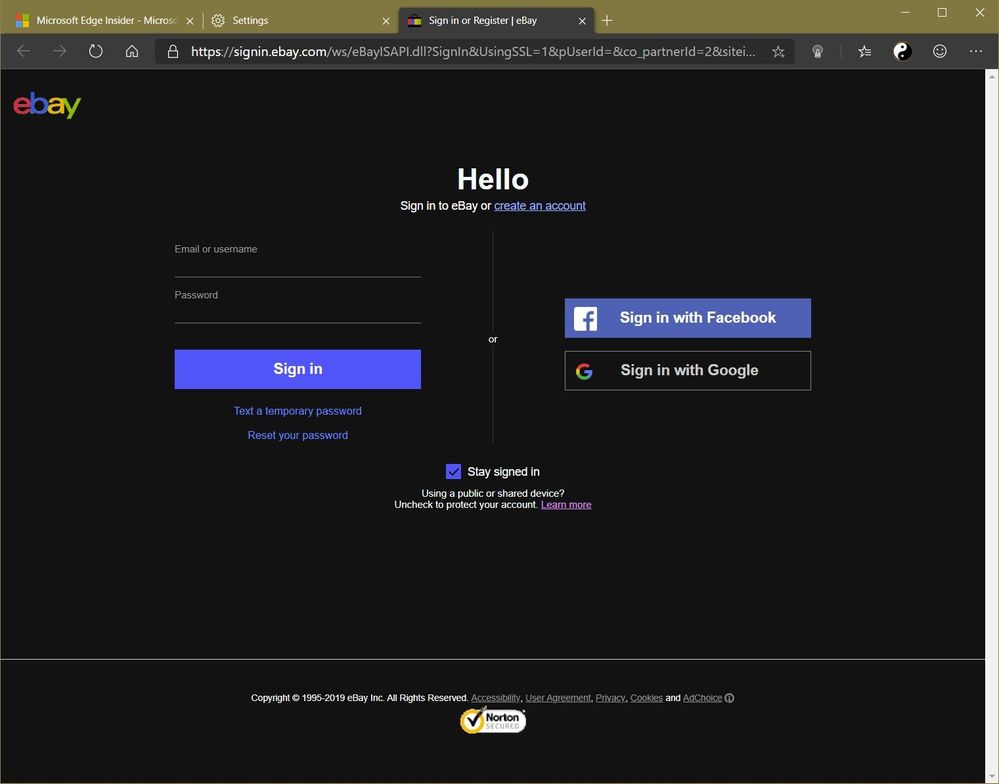Open the Cookies footer link

(646, 698)
